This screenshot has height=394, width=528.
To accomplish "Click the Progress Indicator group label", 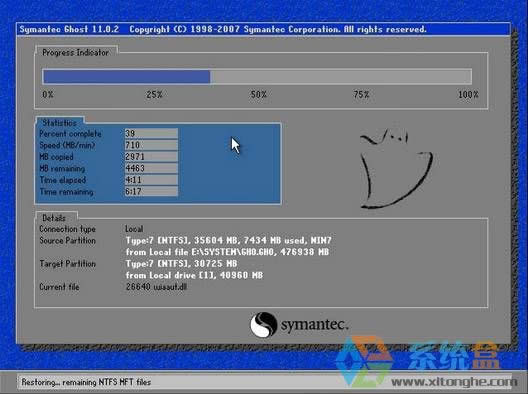I will (76, 53).
